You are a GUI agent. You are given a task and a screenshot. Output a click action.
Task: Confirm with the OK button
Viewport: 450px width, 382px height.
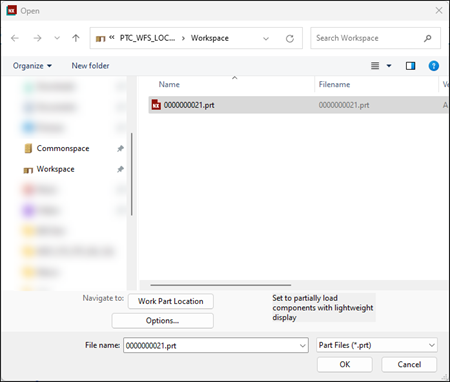tap(345, 364)
